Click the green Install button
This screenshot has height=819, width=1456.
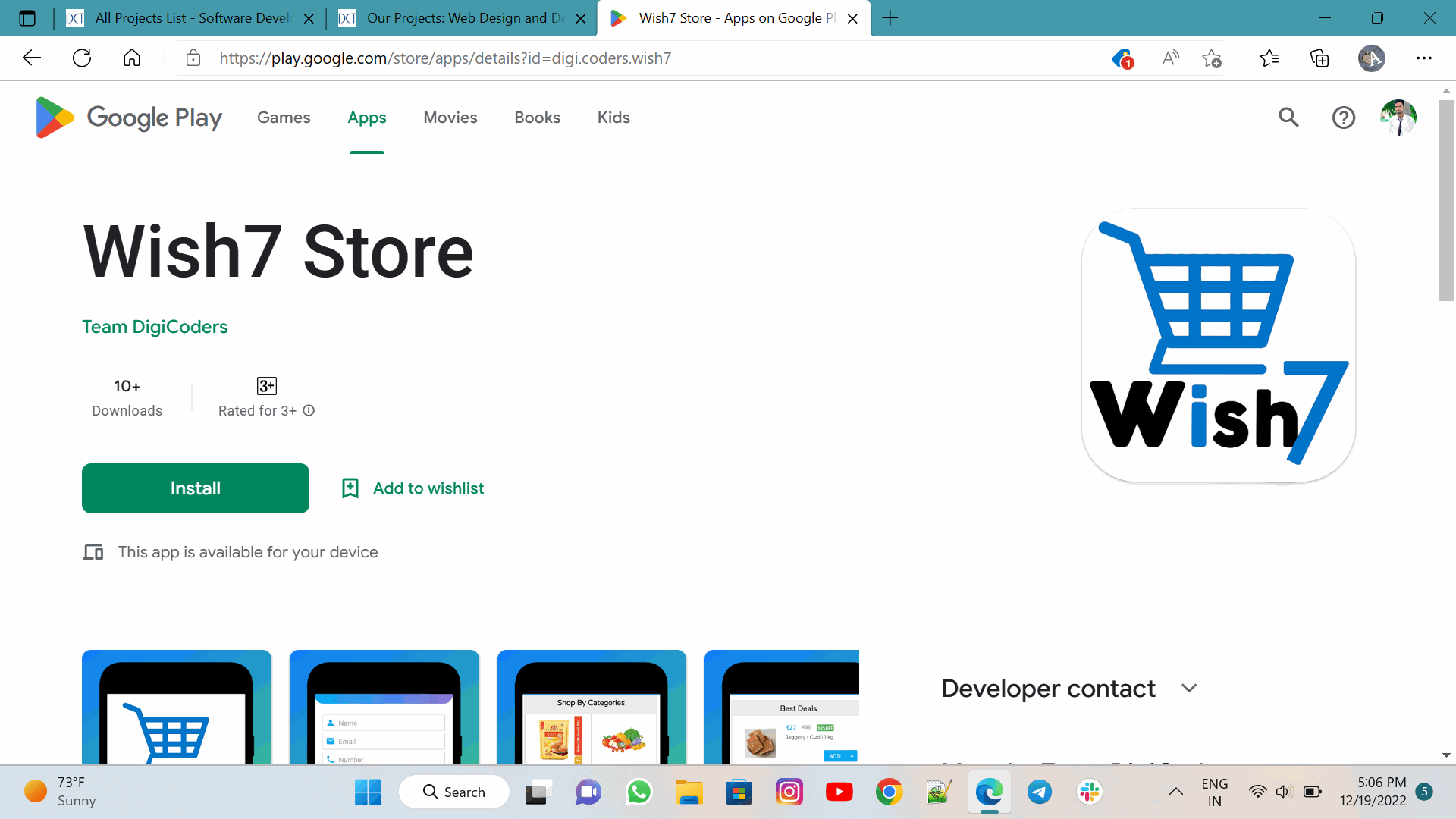[x=196, y=488]
